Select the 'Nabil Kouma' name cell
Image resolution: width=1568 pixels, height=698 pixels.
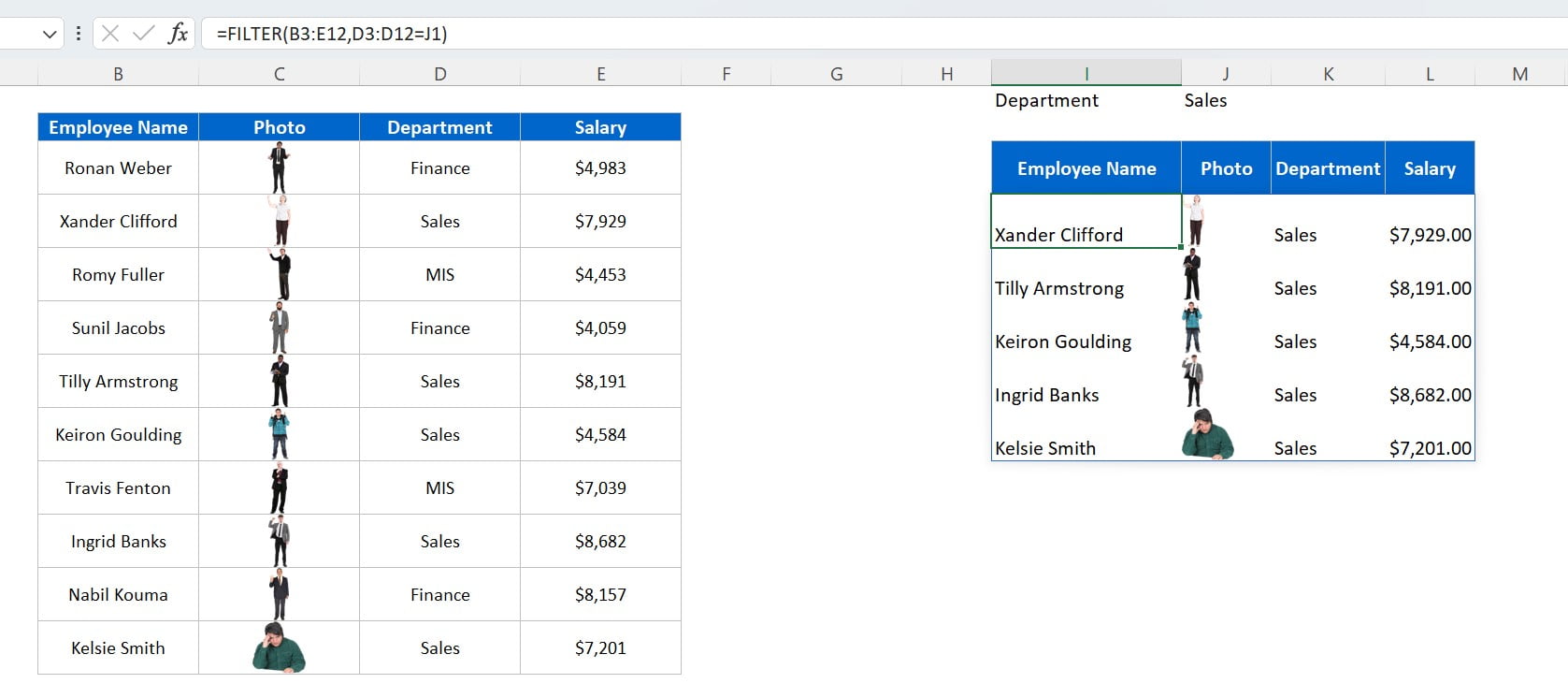pos(118,594)
